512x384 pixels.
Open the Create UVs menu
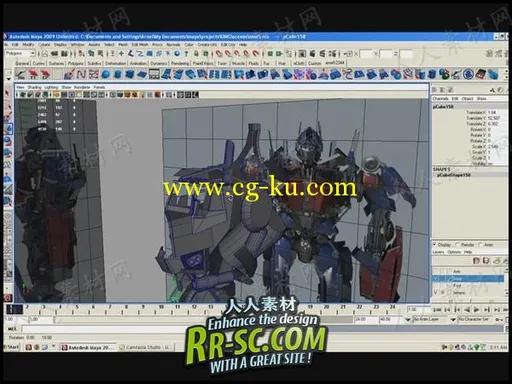coord(207,45)
